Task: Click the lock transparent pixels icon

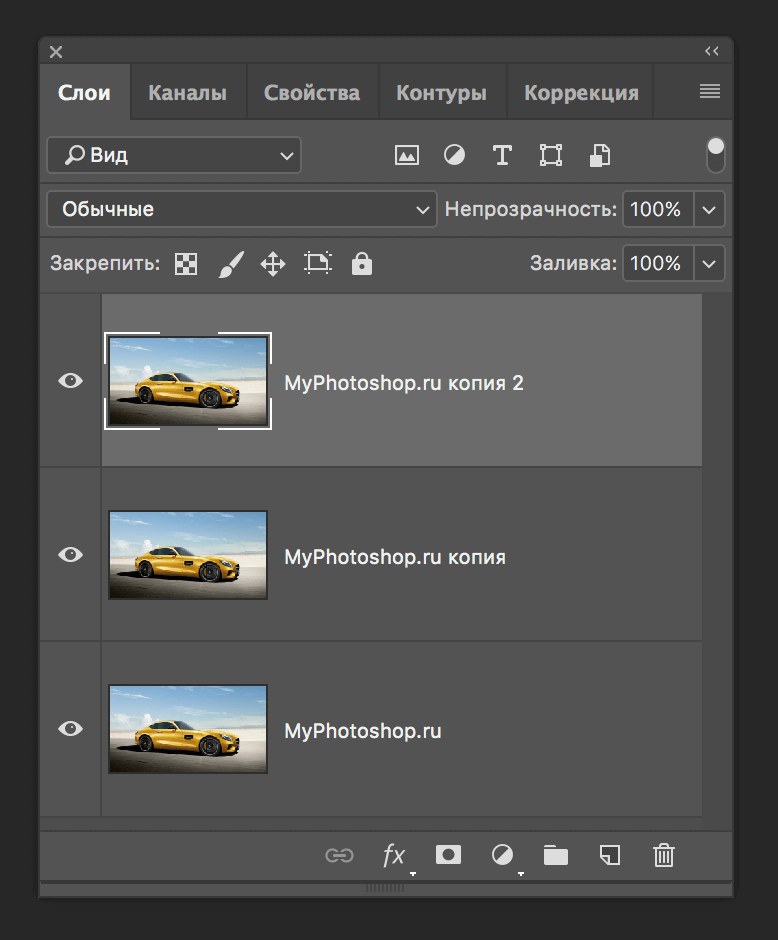Action: click(x=186, y=264)
